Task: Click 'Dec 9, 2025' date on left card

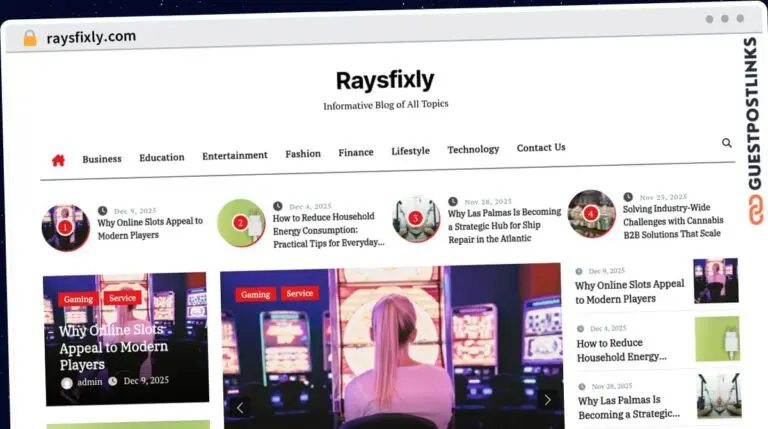Action: click(146, 381)
